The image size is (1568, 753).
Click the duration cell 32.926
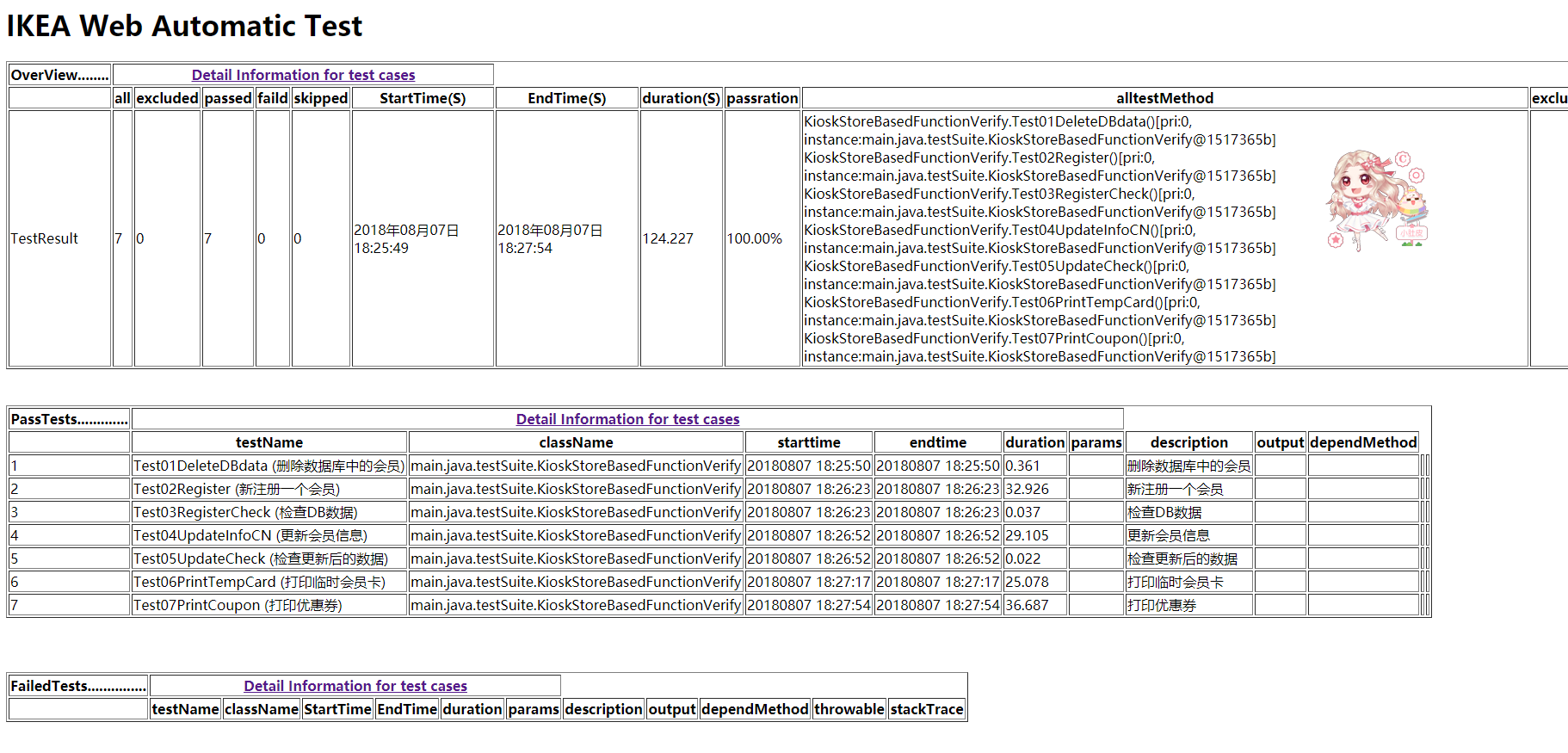click(x=1034, y=489)
